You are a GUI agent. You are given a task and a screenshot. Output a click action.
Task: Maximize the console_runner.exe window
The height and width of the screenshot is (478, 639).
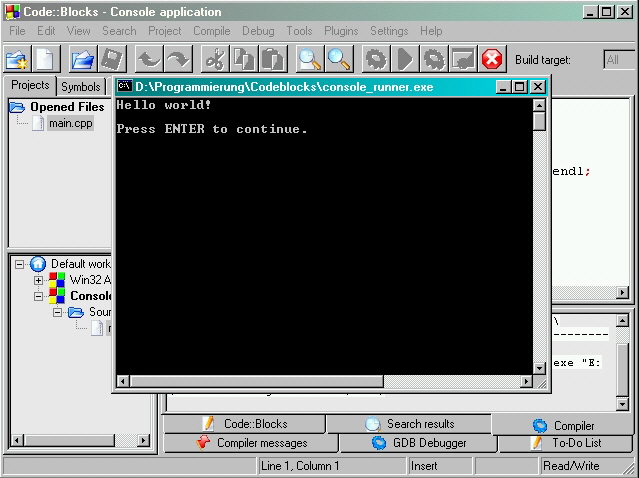pos(520,87)
